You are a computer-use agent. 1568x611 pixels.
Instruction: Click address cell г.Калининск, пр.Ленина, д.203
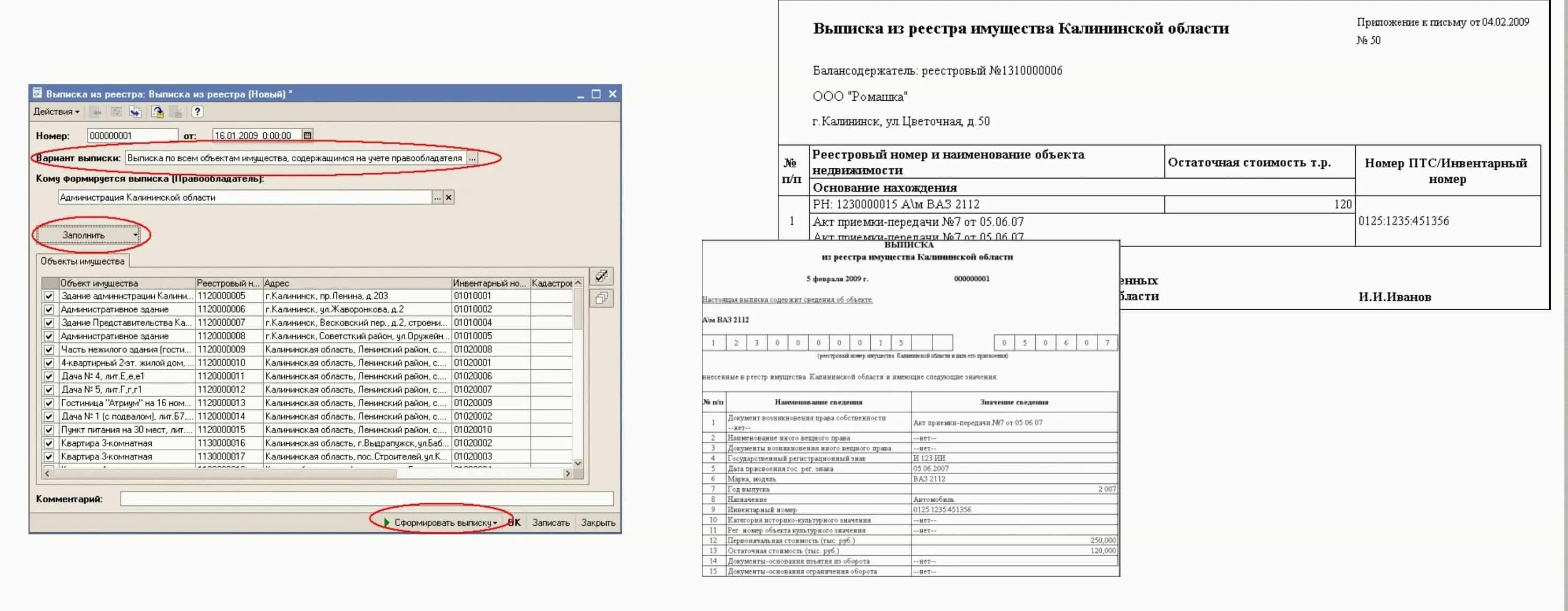(x=357, y=296)
